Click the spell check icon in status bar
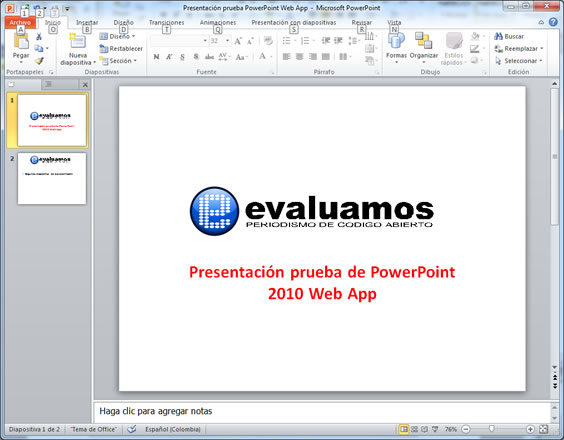The height and width of the screenshot is (440, 564). click(132, 429)
